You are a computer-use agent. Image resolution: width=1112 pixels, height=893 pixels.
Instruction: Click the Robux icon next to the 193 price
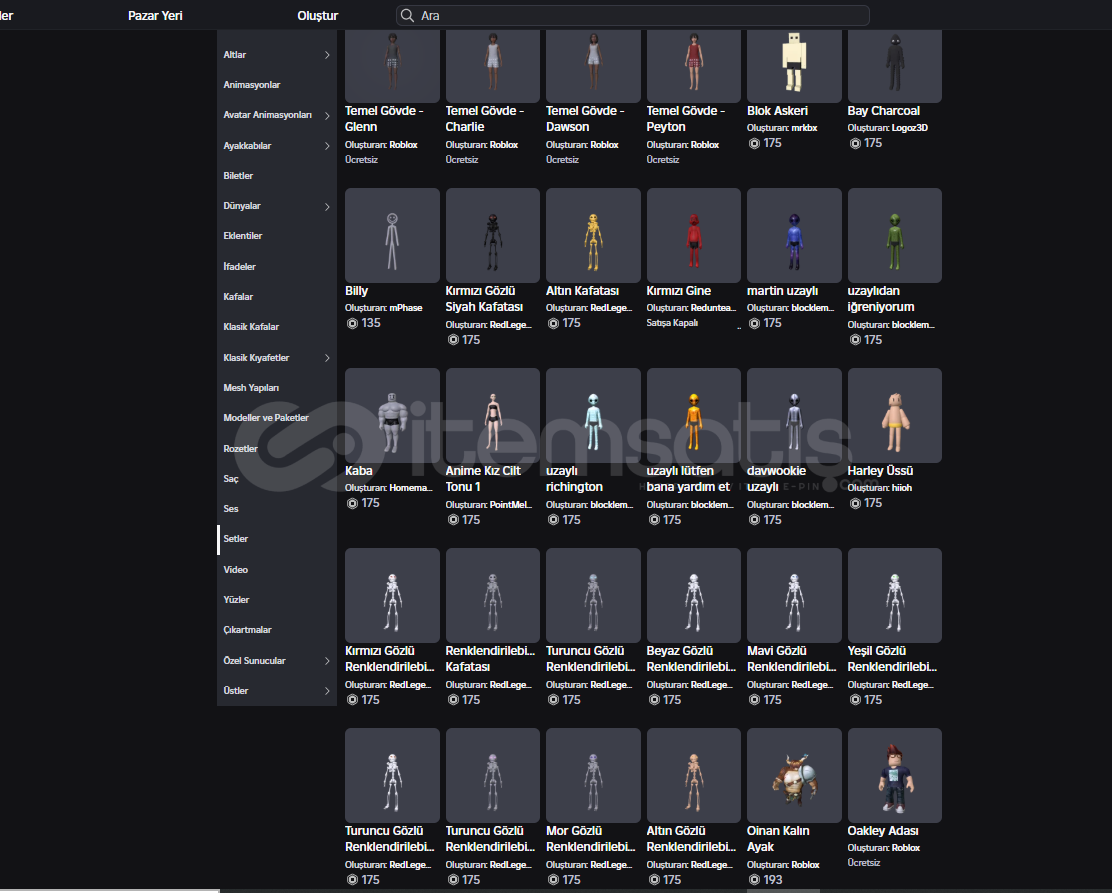[x=754, y=880]
